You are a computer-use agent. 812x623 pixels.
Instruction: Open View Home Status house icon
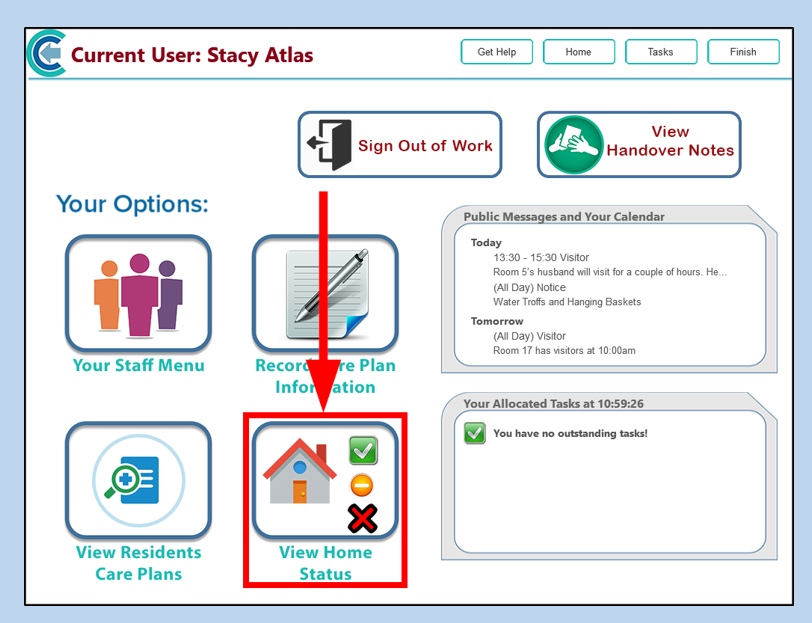point(301,474)
